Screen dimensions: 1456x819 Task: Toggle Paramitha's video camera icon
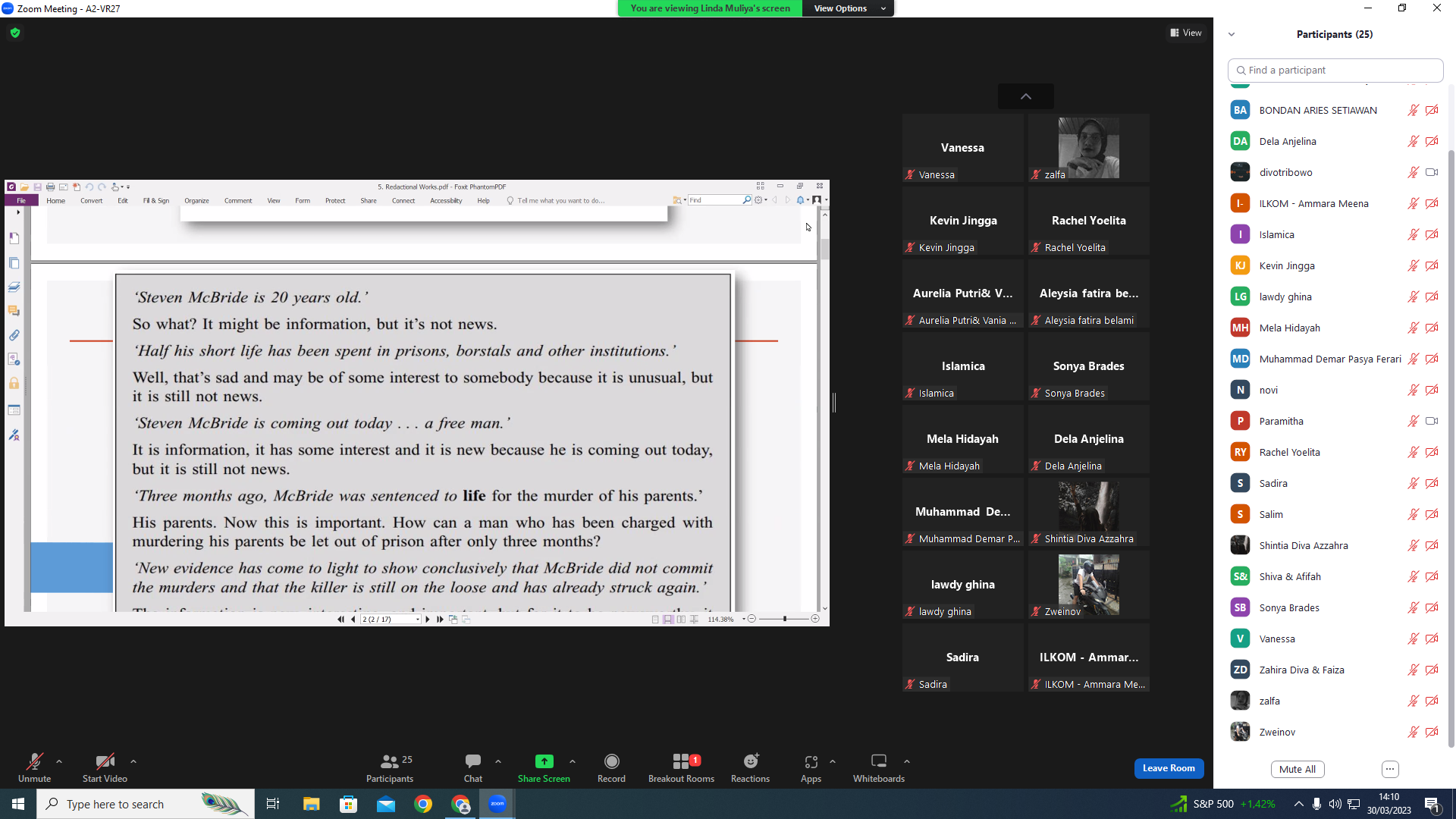point(1432,421)
